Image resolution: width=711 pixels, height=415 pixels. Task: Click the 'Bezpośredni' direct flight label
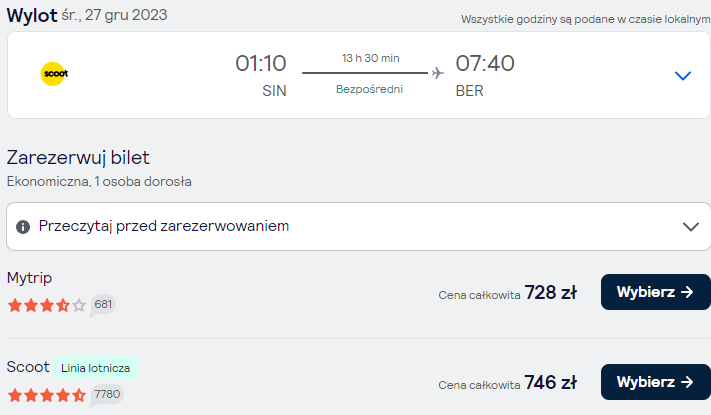[x=369, y=89]
